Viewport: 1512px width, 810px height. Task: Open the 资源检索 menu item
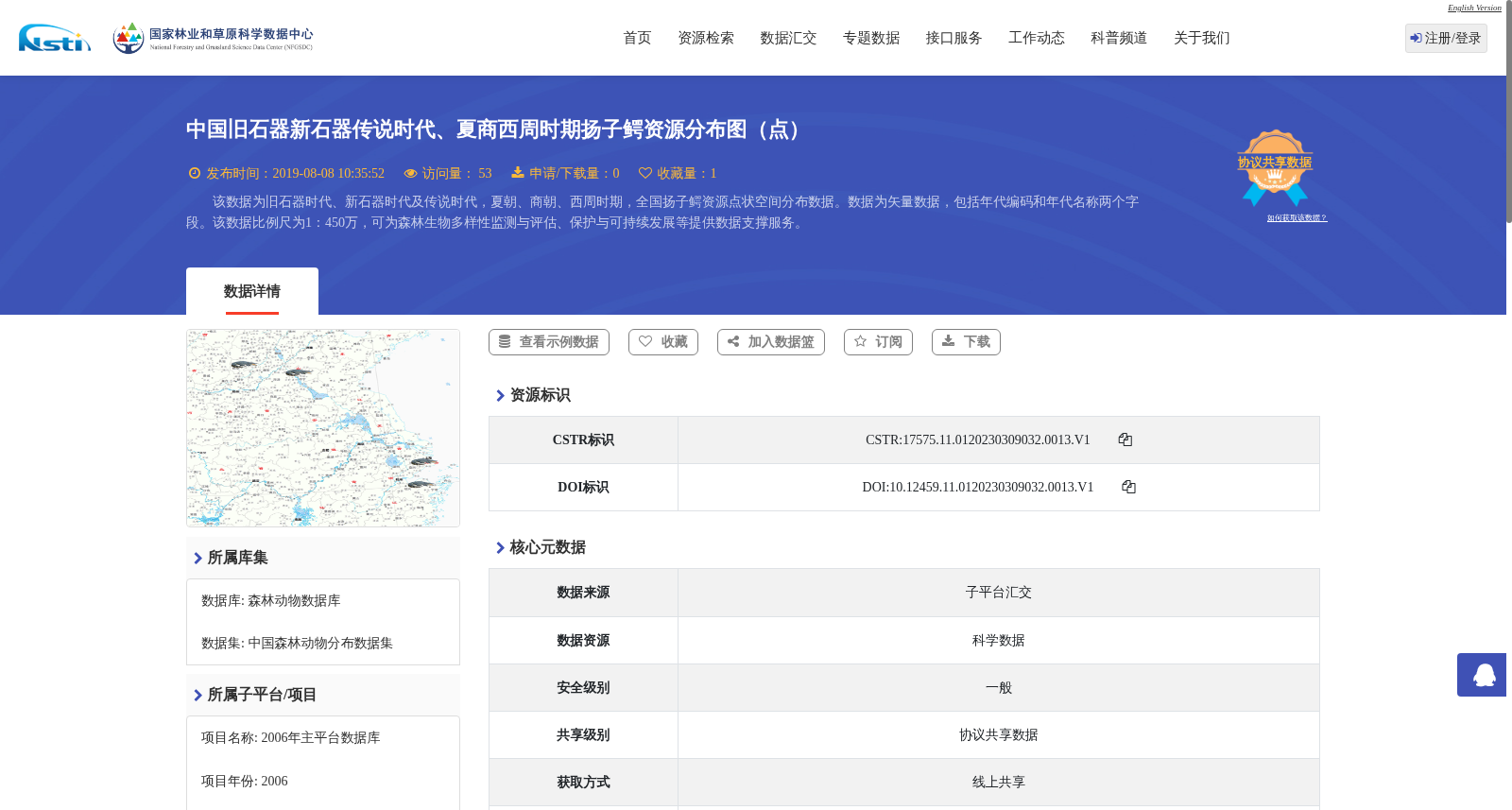coord(706,38)
